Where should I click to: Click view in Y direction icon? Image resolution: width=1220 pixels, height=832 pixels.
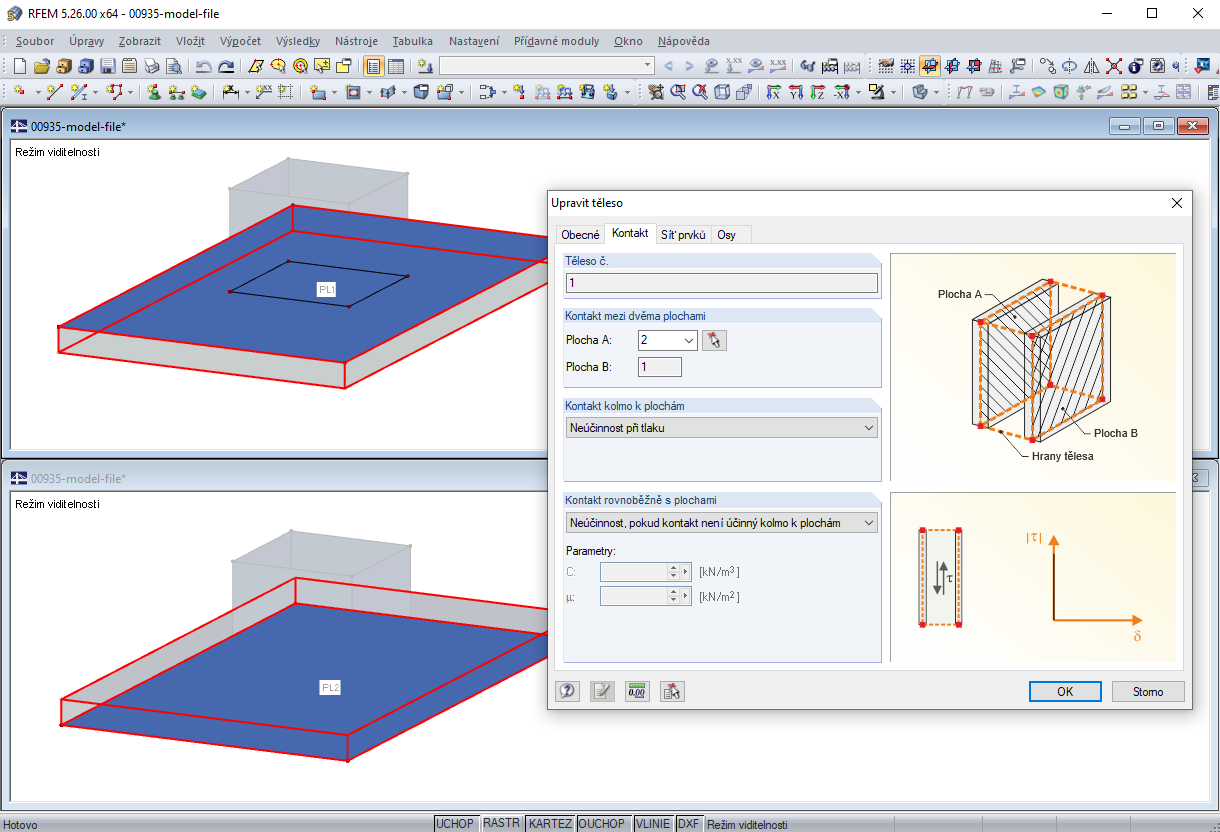click(x=796, y=91)
